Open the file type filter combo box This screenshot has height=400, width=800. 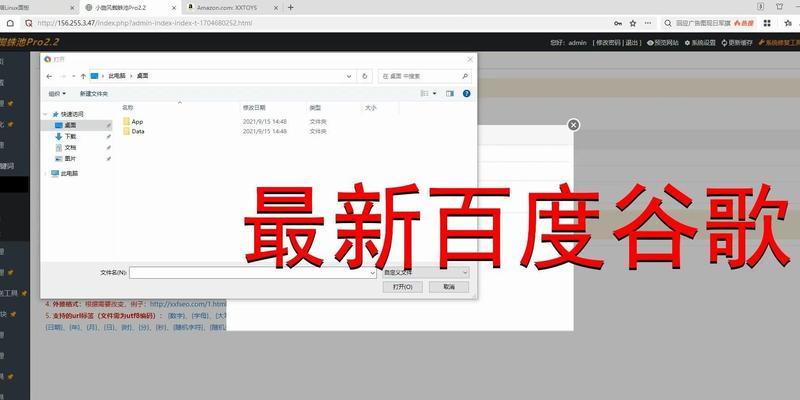[x=425, y=273]
